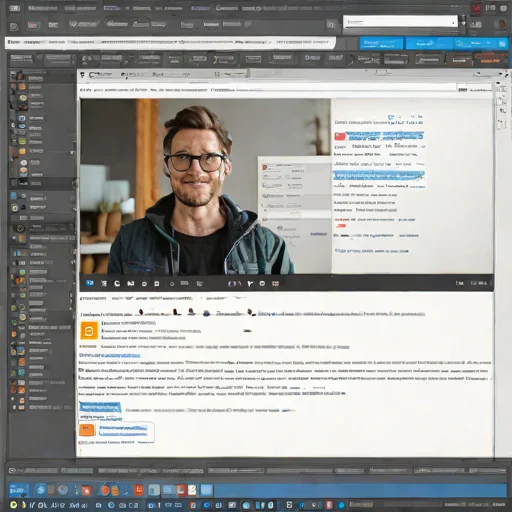Viewport: 512px width, 512px height.
Task: Click the small orange icon in the bottom card
Action: (87, 429)
